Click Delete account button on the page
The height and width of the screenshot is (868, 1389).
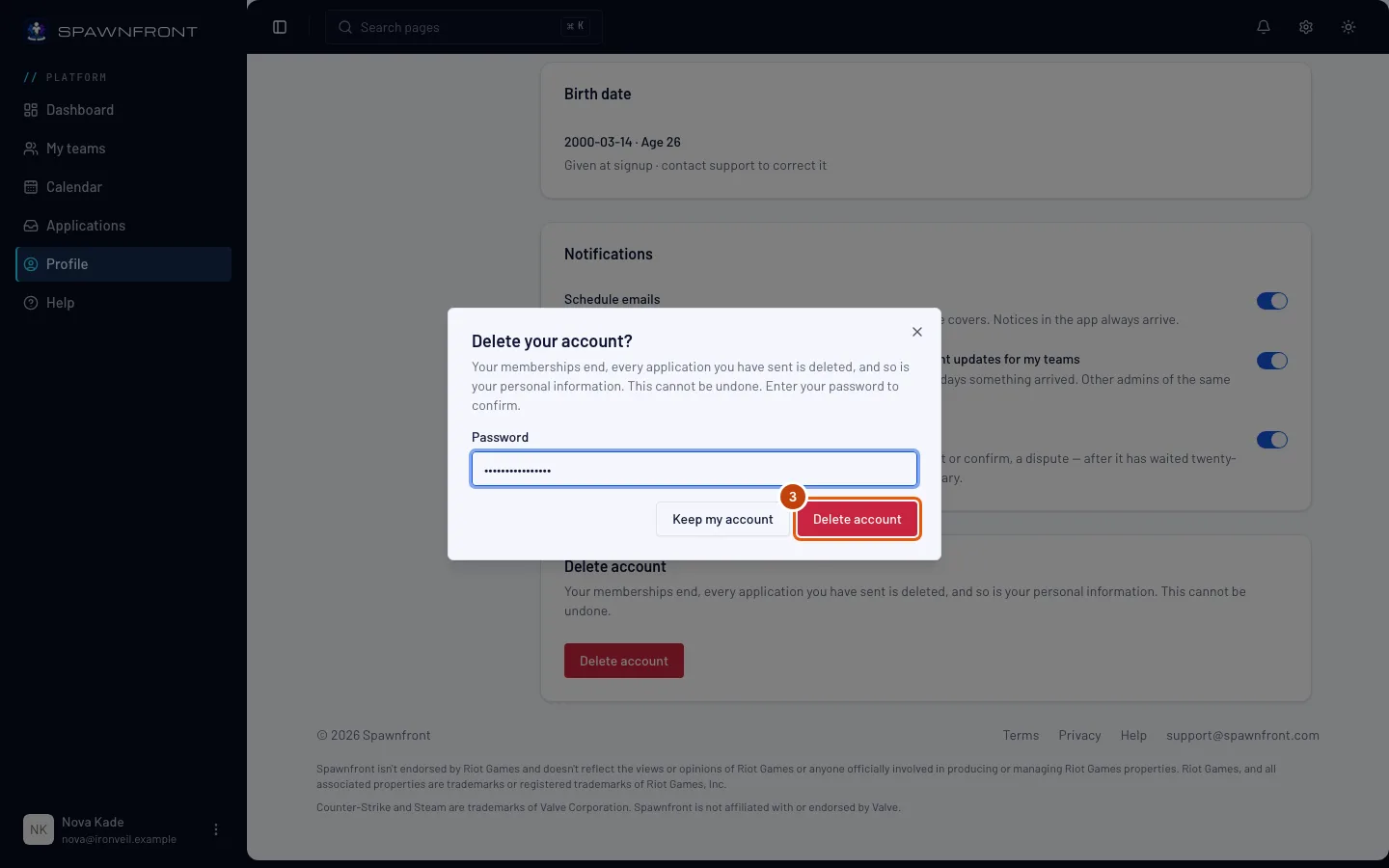click(624, 661)
